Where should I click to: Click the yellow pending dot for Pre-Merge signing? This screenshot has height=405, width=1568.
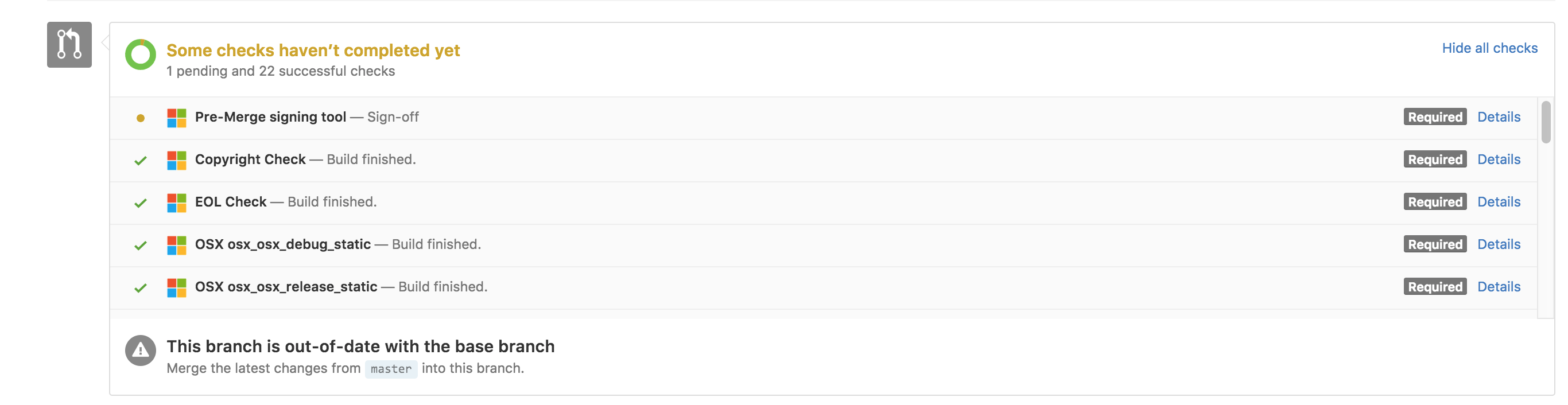[141, 118]
